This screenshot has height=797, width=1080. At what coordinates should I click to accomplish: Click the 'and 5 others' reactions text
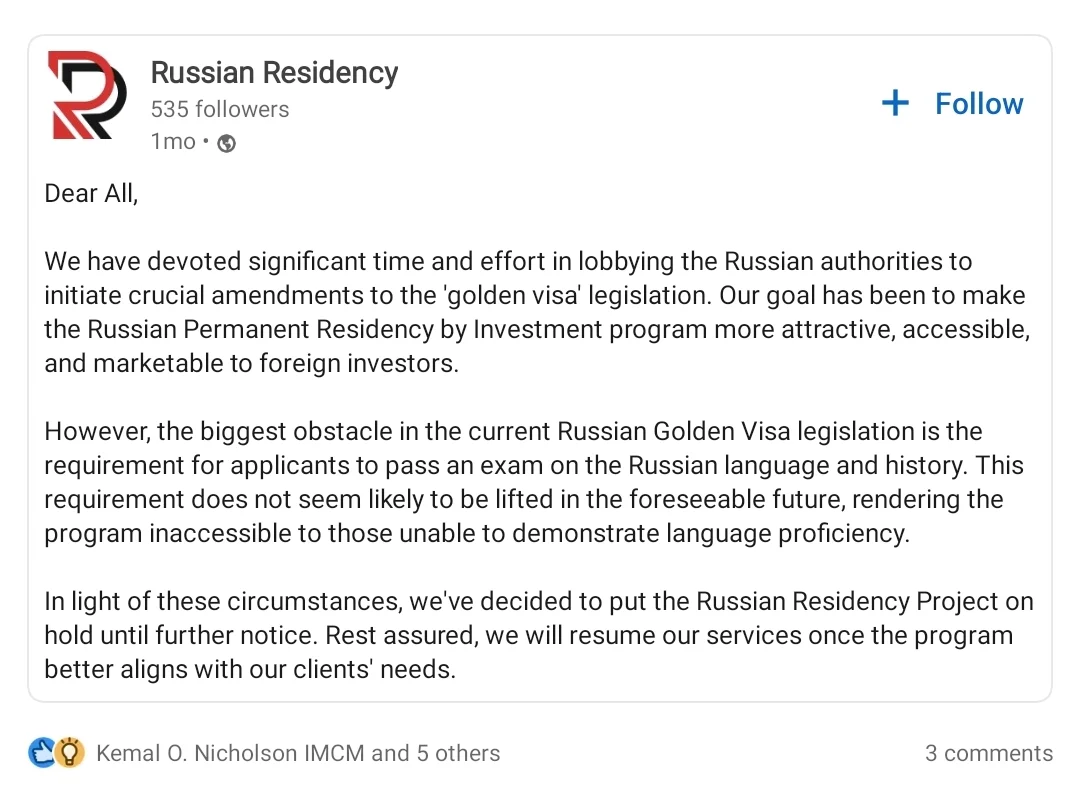pos(435,753)
